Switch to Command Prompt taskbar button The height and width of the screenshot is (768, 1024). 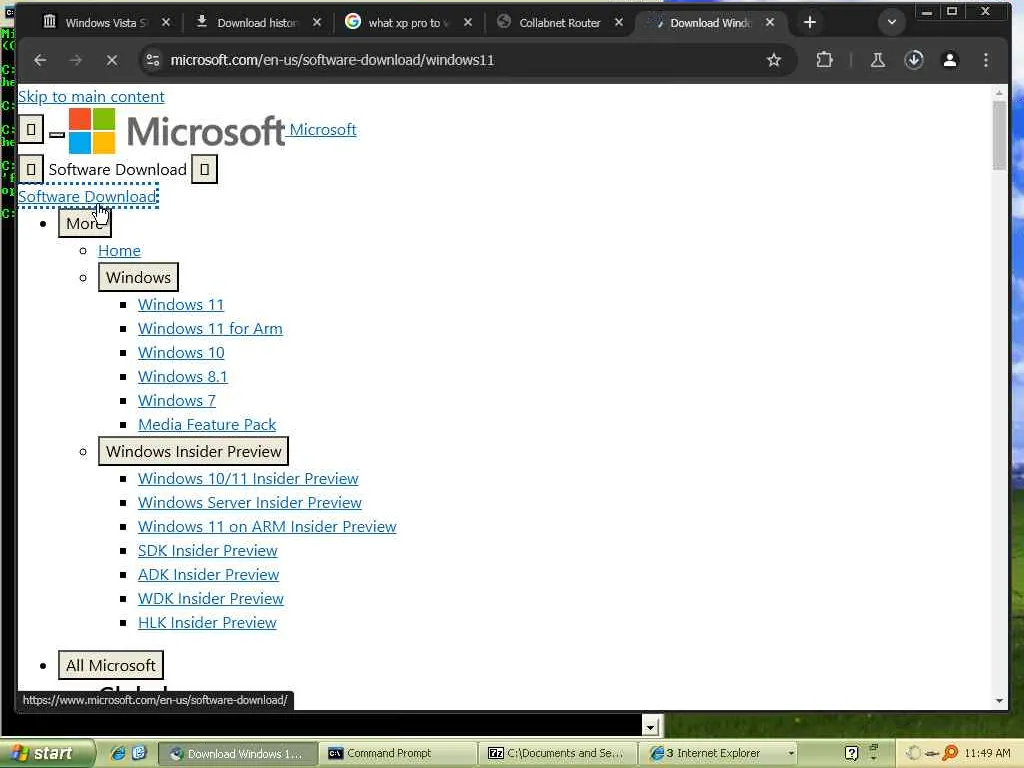[398, 754]
